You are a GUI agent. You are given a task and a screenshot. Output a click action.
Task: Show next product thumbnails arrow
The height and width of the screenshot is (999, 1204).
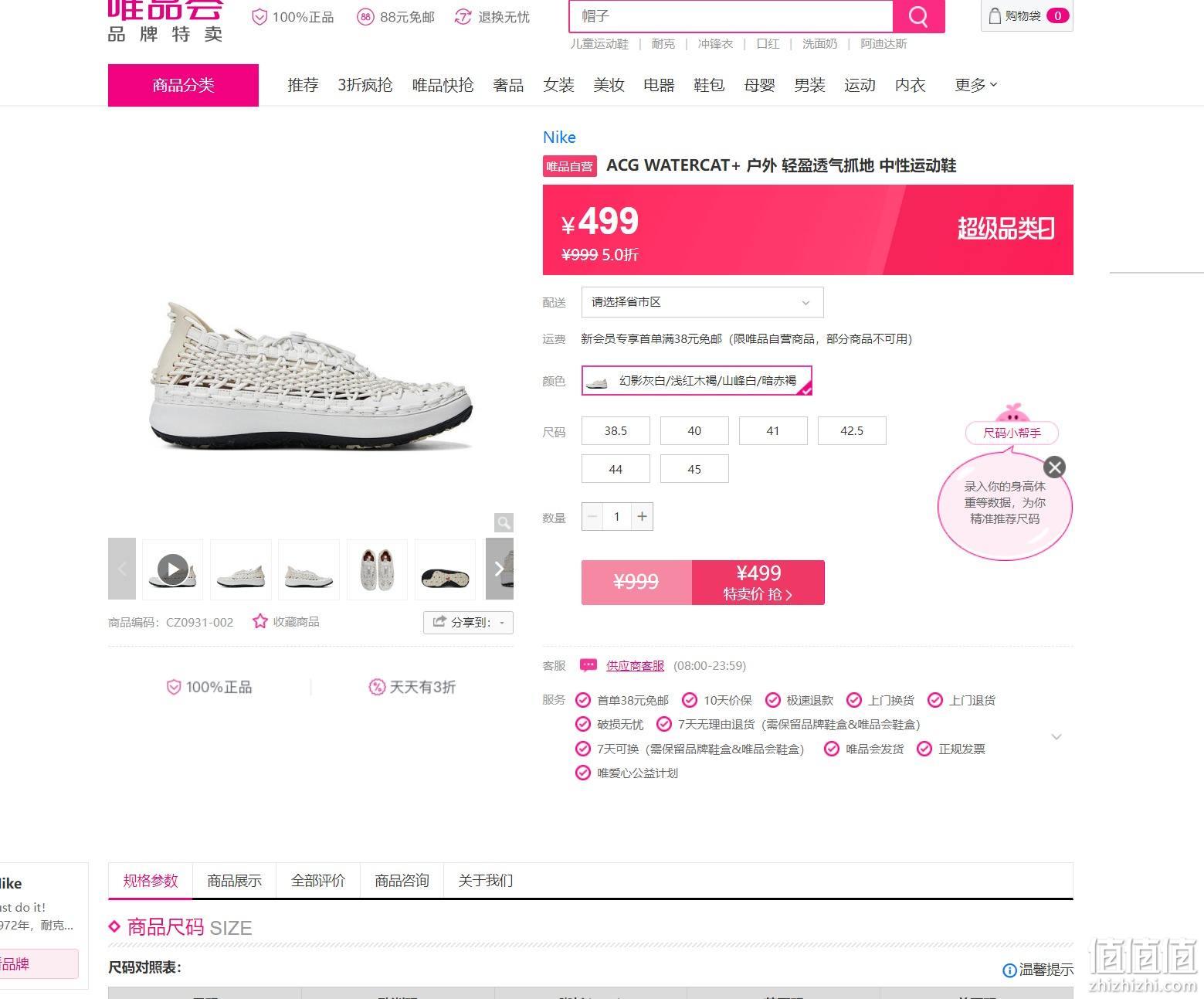click(499, 569)
